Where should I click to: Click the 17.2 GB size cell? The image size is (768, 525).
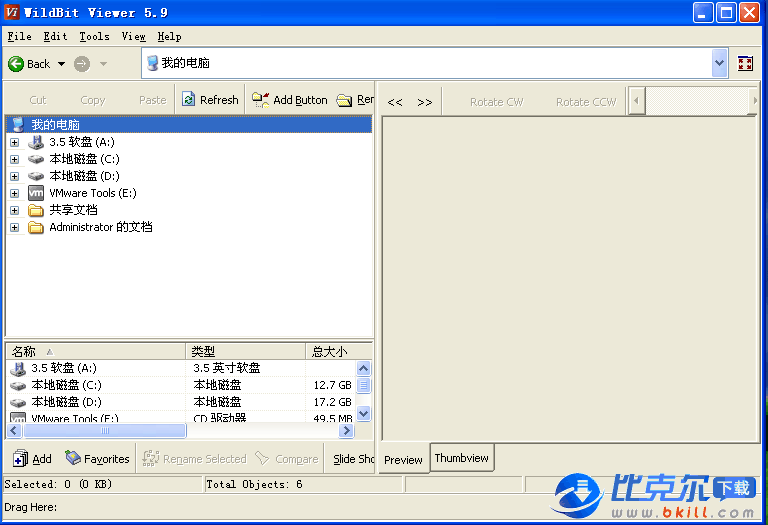[x=332, y=402]
